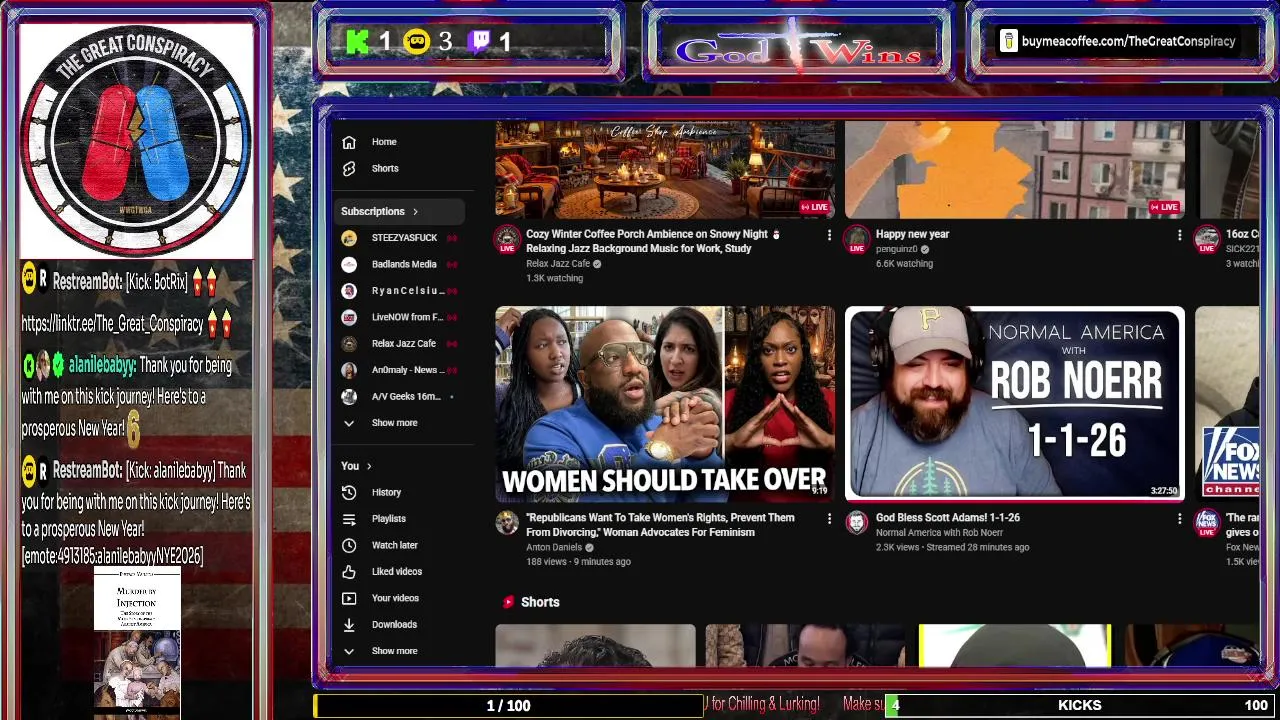
Task: Open Relax Jazz Cafe avatar in sidebar
Action: click(x=349, y=344)
